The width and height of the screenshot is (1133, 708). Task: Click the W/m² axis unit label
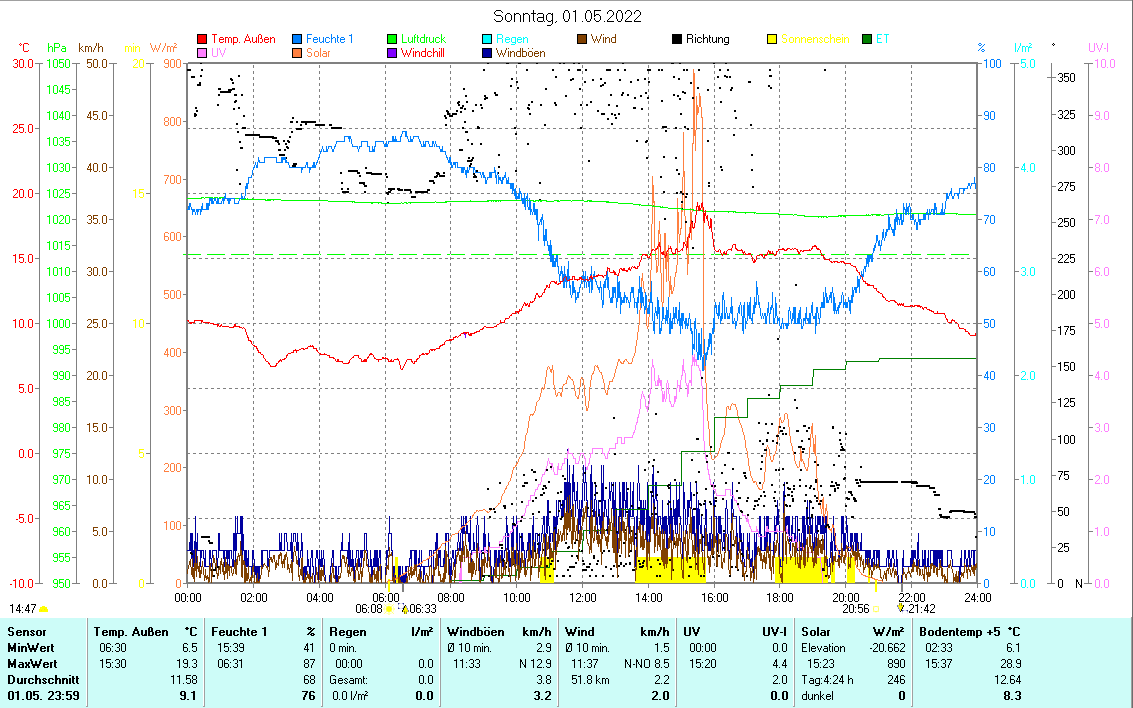pos(163,47)
